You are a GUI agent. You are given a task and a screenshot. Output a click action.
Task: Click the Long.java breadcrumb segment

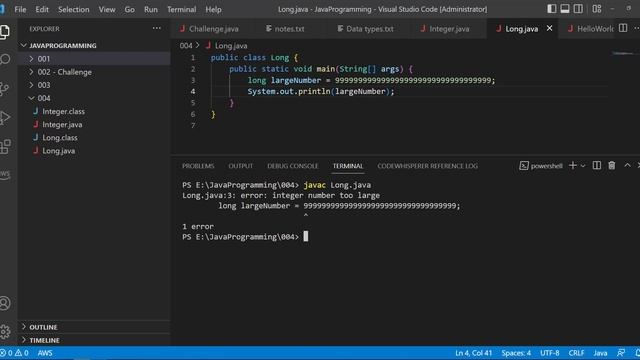point(227,46)
